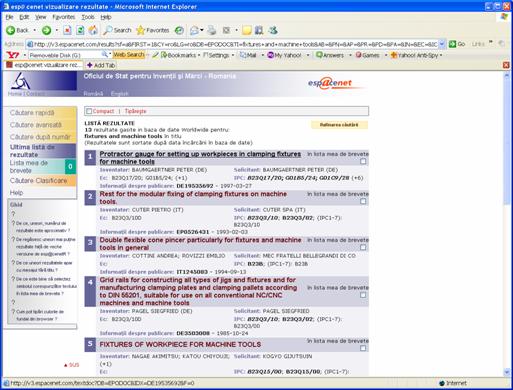This screenshot has height=390, width=513.
Task: Open the Mail toolbar icon dropdown arrow
Action: 202,30
